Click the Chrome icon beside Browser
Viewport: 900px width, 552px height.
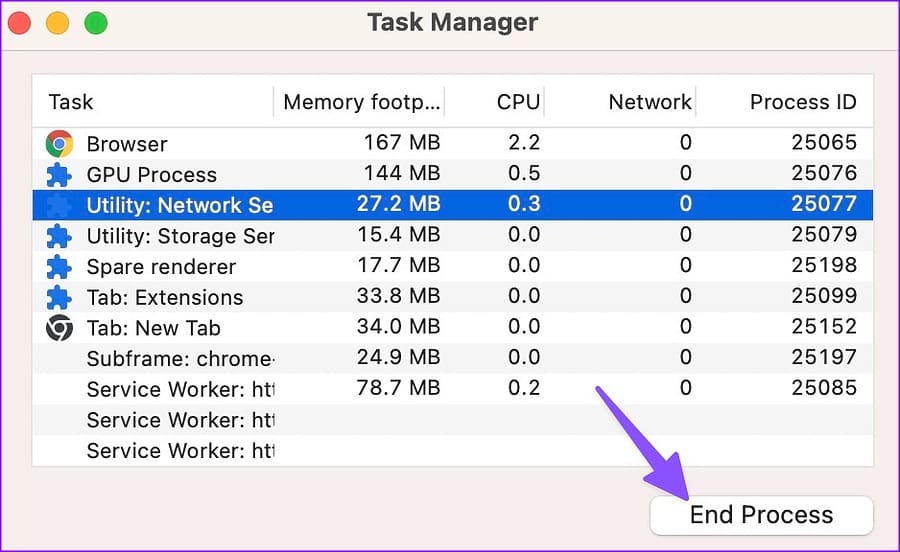point(59,143)
